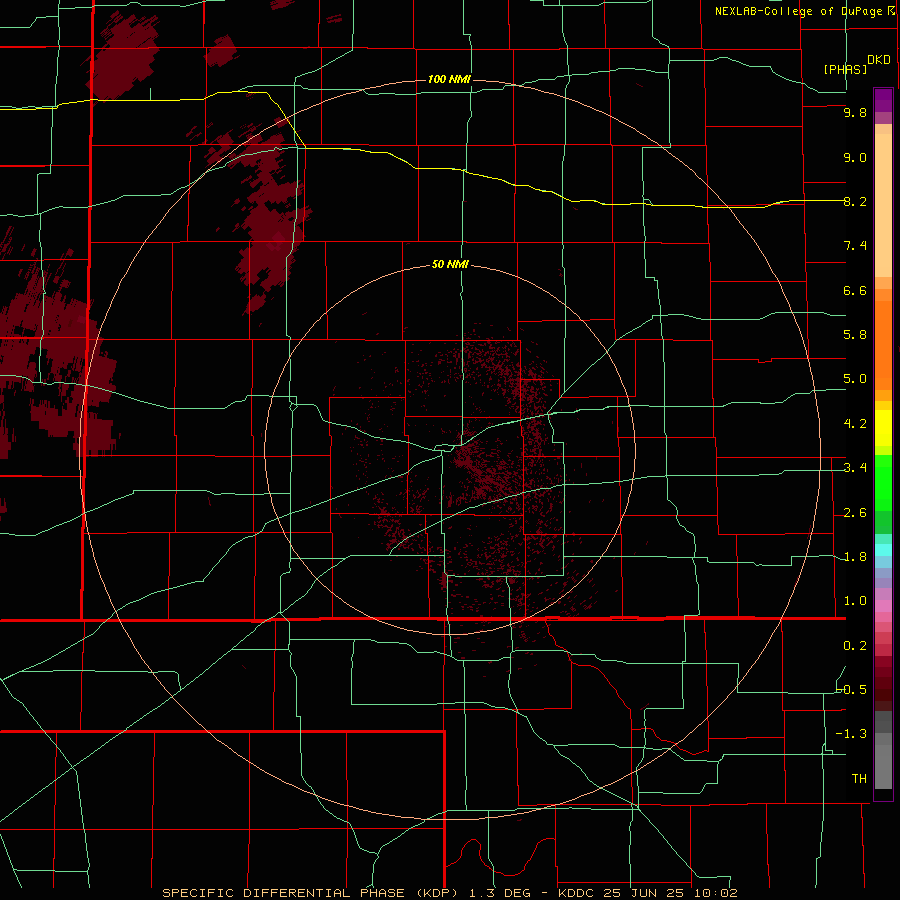The width and height of the screenshot is (900, 900).
Task: Pick the pink segment of the color bar
Action: [x=883, y=606]
